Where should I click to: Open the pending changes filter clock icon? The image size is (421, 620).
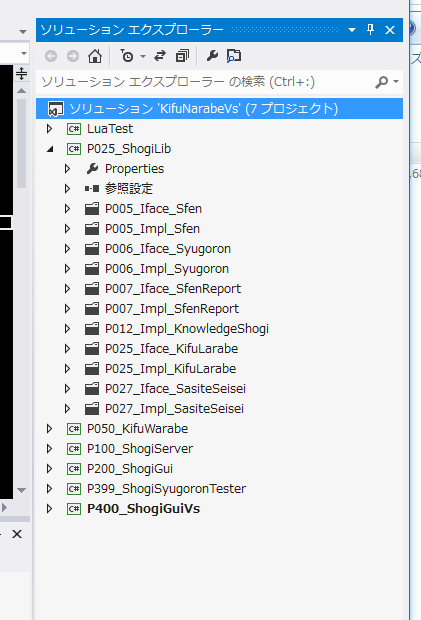tap(126, 56)
